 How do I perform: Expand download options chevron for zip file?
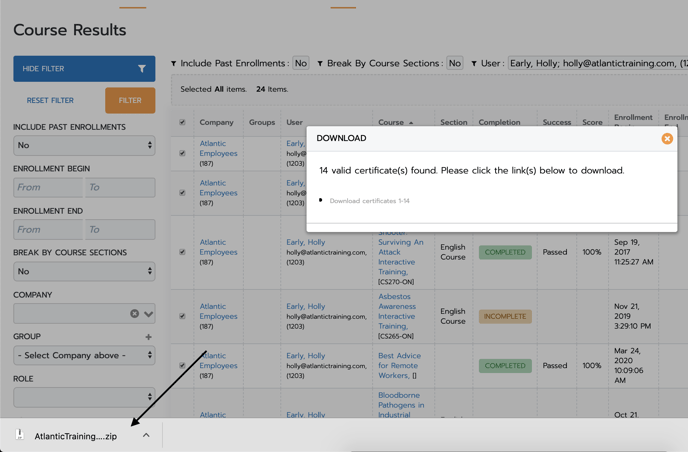coord(146,435)
